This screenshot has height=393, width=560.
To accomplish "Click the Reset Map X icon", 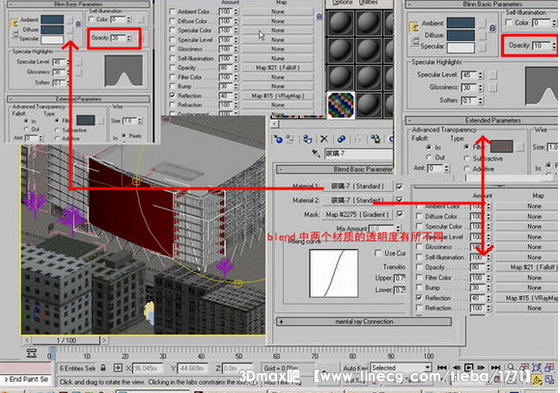I will 324,139.
